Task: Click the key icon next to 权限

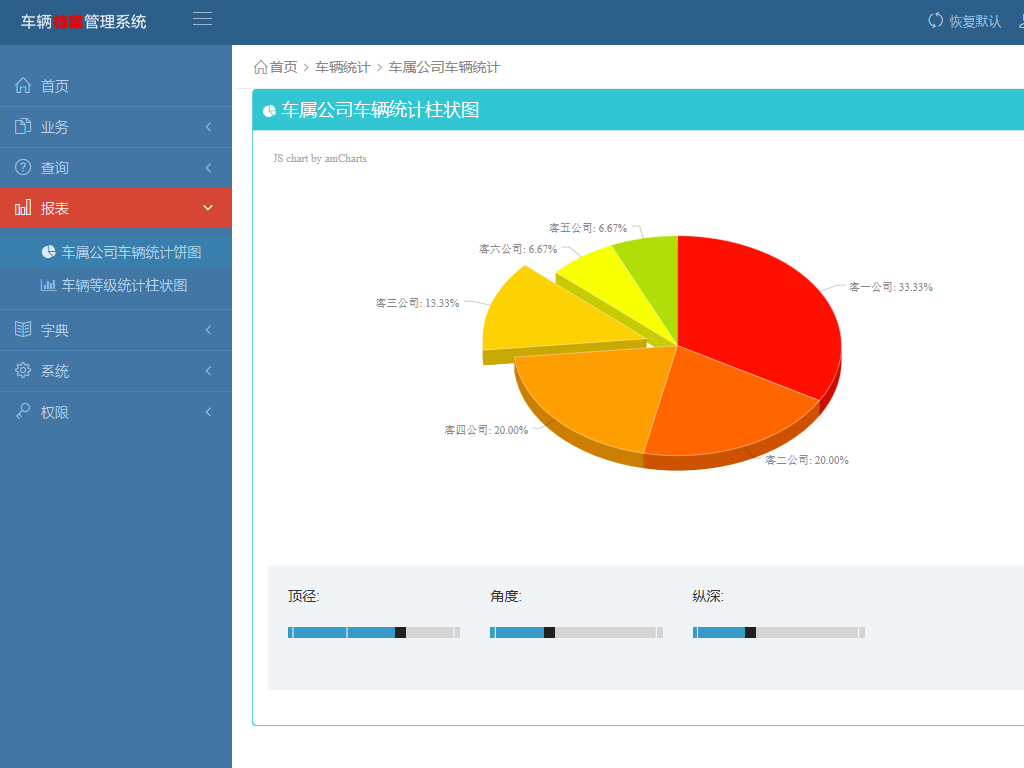Action: tap(23, 410)
